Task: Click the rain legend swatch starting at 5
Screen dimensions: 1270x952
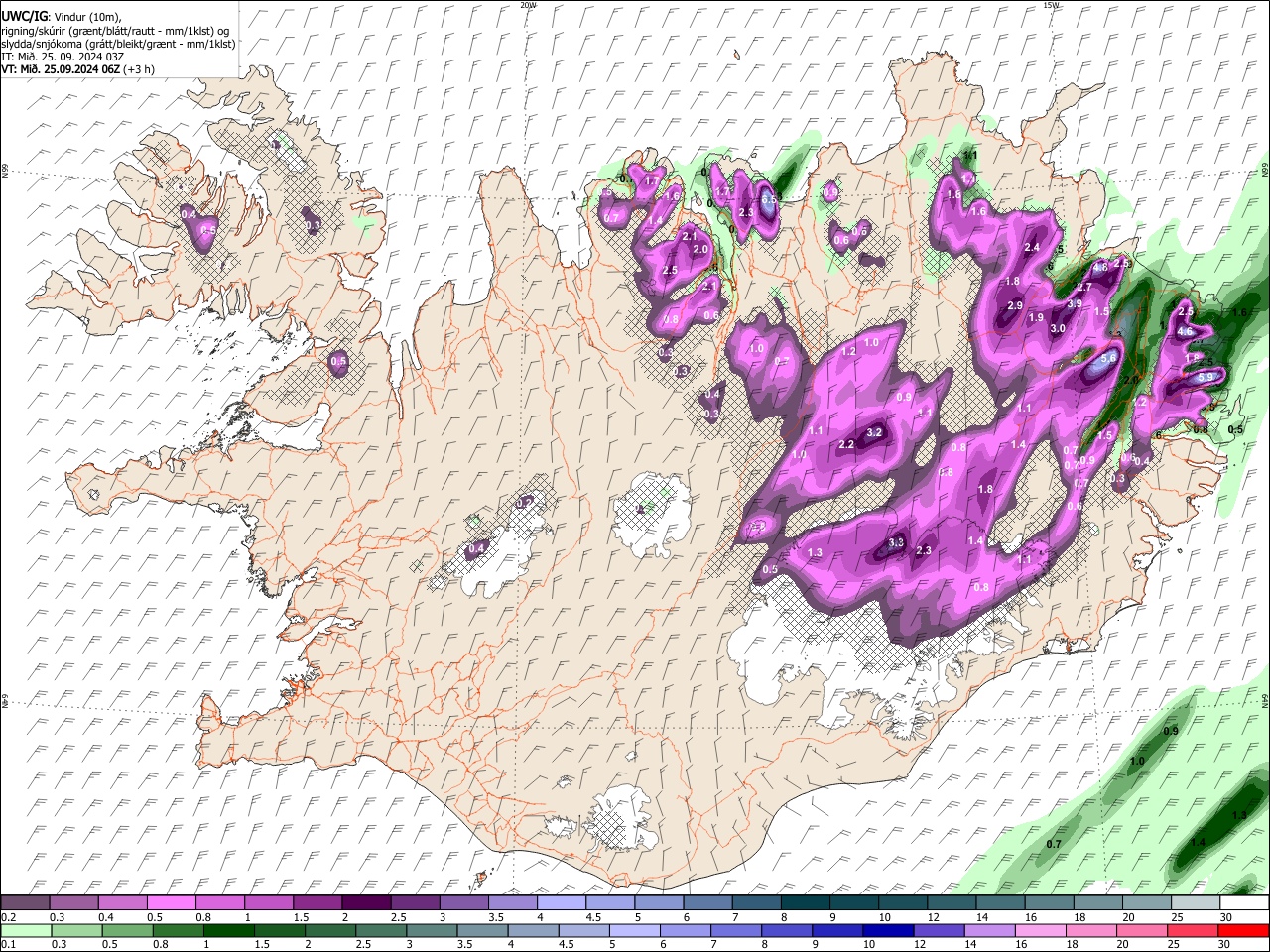Action: (x=633, y=930)
